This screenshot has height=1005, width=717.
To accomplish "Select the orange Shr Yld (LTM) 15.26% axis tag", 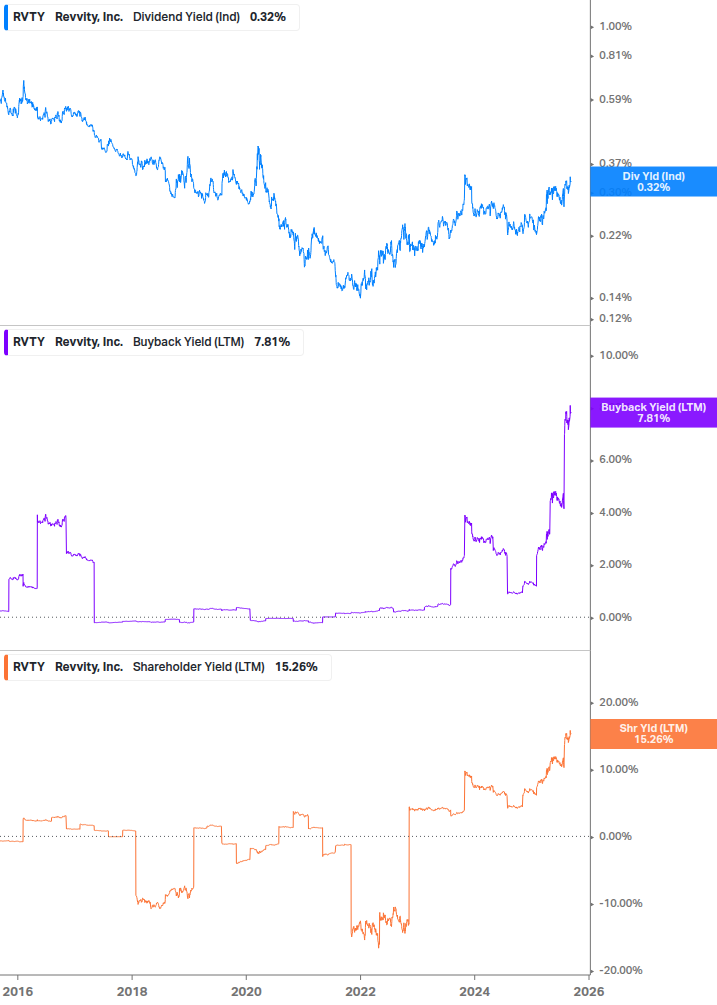I will pyautogui.click(x=653, y=733).
